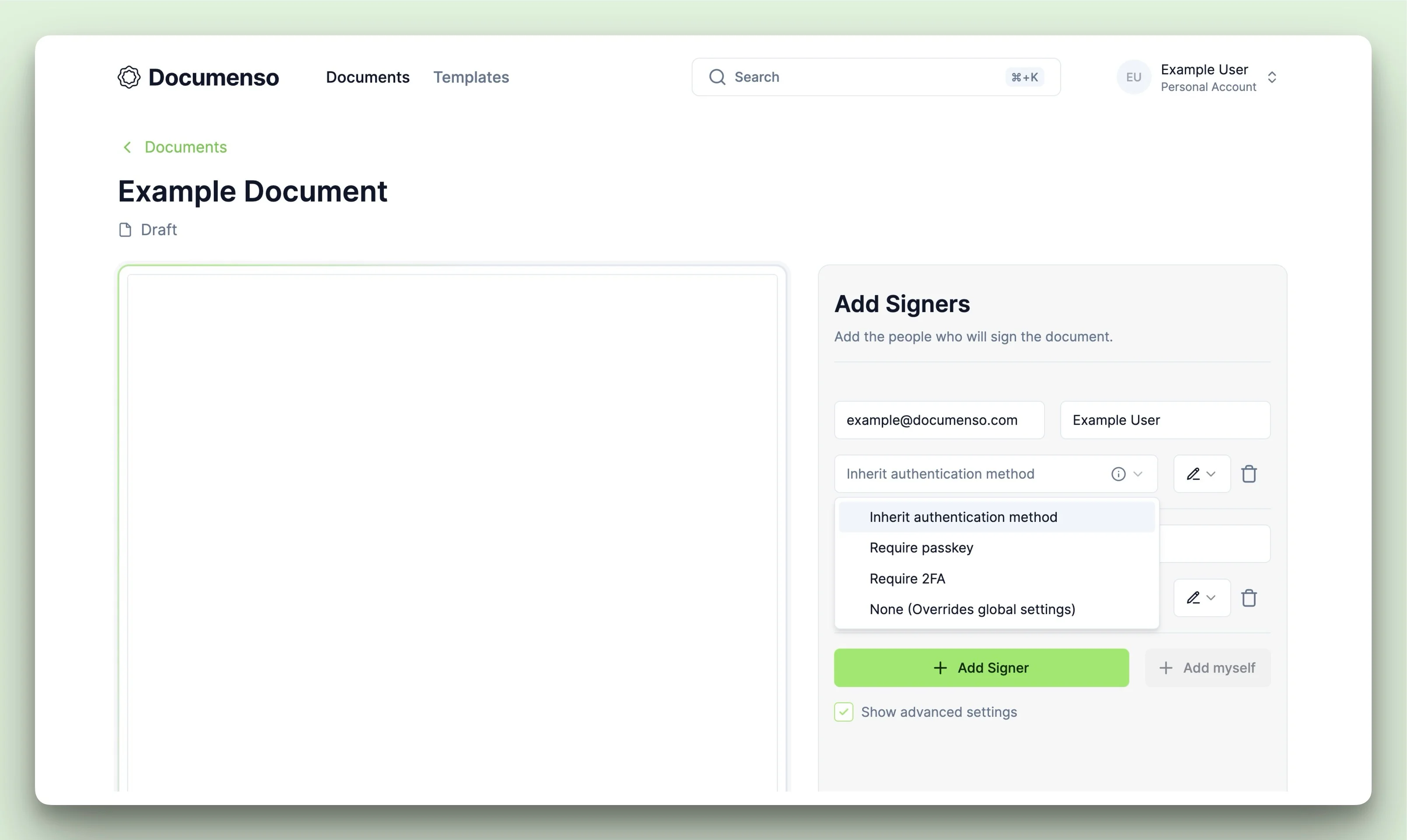Expand the Example User account switcher
Image resolution: width=1407 pixels, height=840 pixels.
coord(1275,77)
